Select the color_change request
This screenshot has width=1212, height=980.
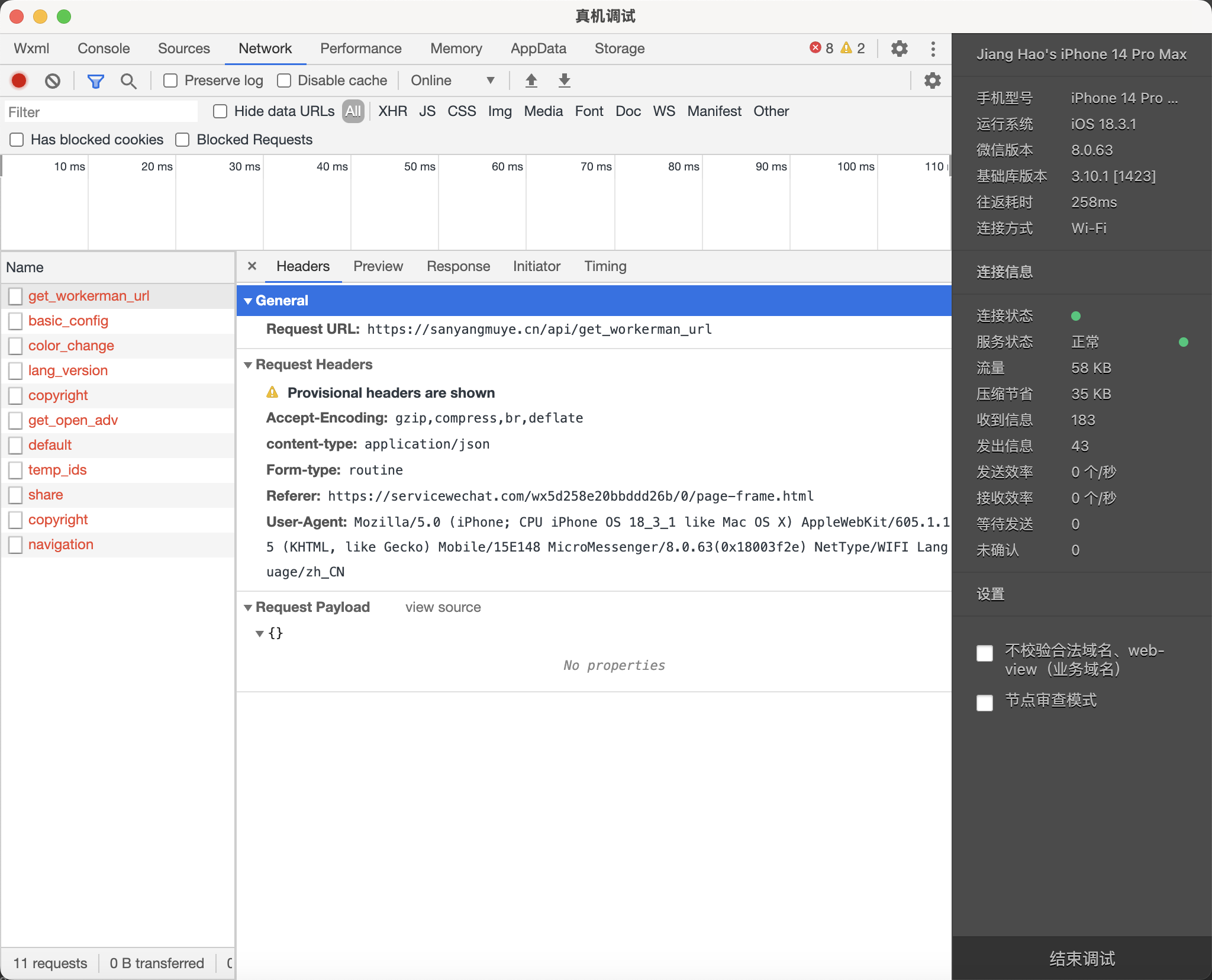click(117, 346)
